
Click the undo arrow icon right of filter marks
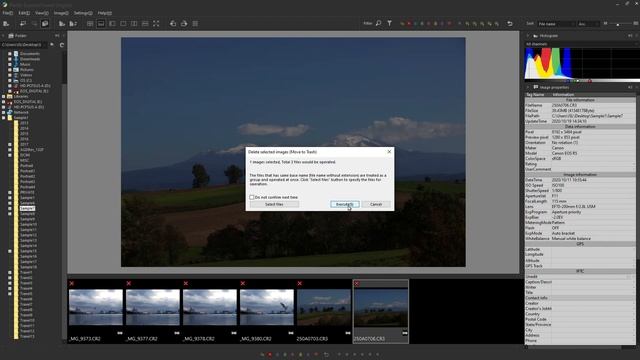tap(510, 24)
